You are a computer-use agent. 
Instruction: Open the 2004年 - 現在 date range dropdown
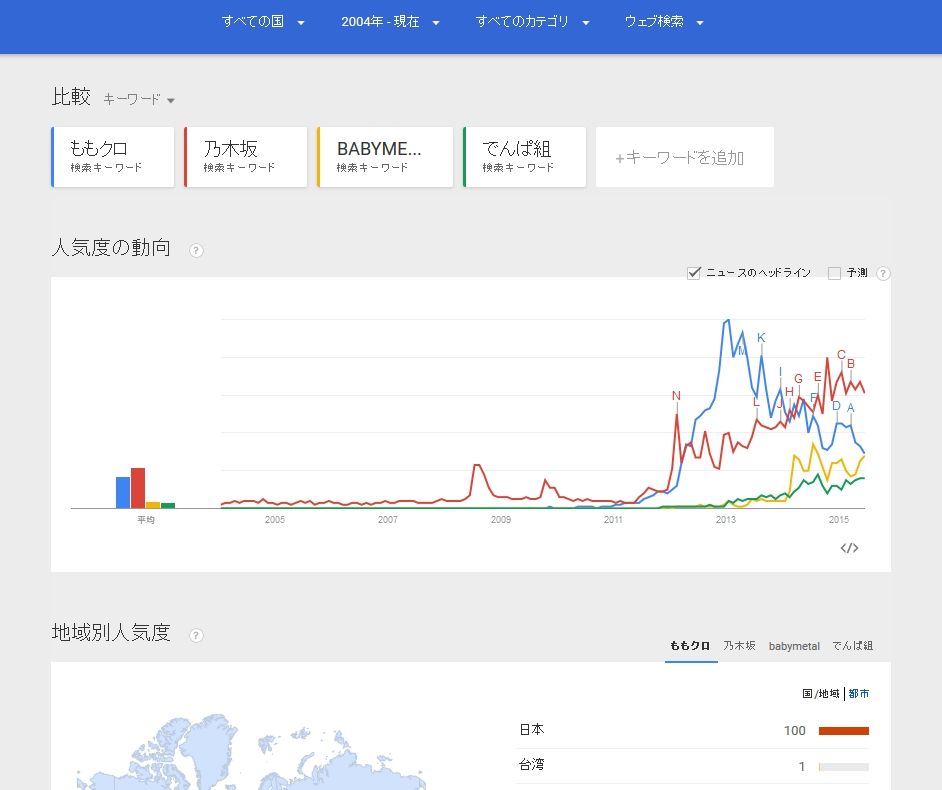pyautogui.click(x=390, y=22)
